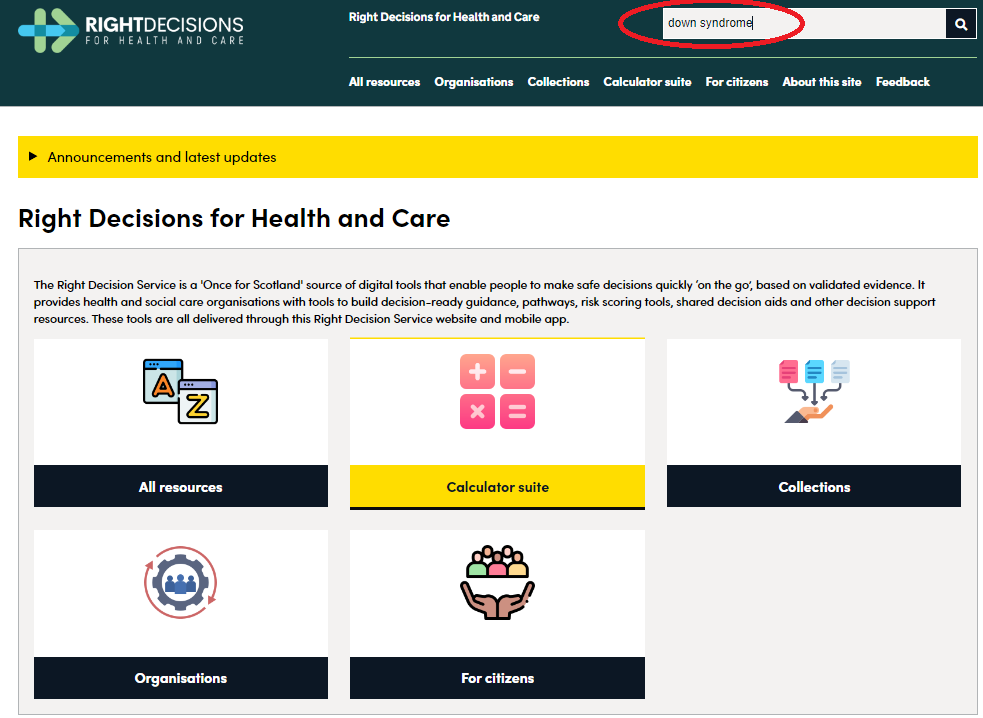Click the disclosure triangle beside Announcements
The height and width of the screenshot is (718, 983).
pos(33,157)
